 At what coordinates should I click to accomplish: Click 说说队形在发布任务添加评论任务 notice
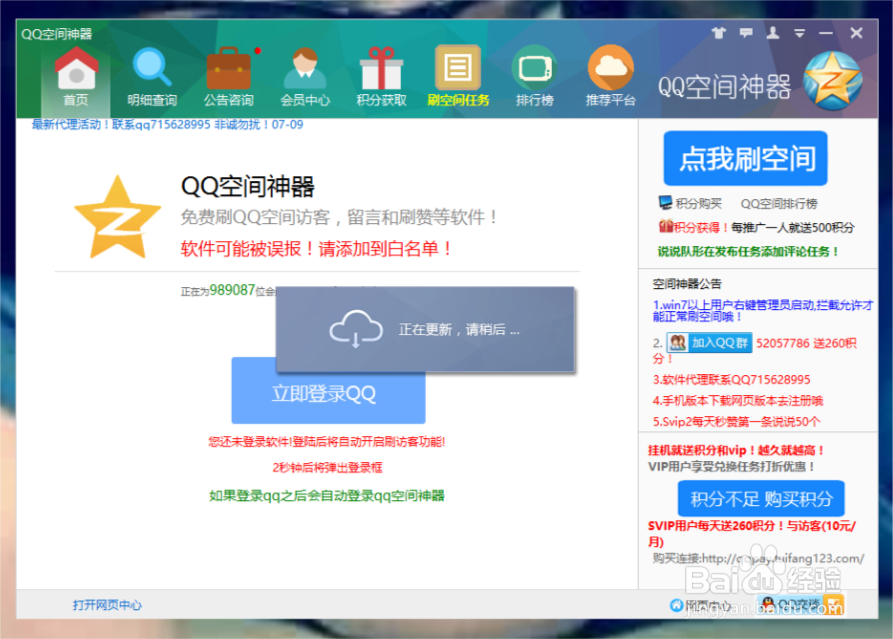[x=748, y=251]
